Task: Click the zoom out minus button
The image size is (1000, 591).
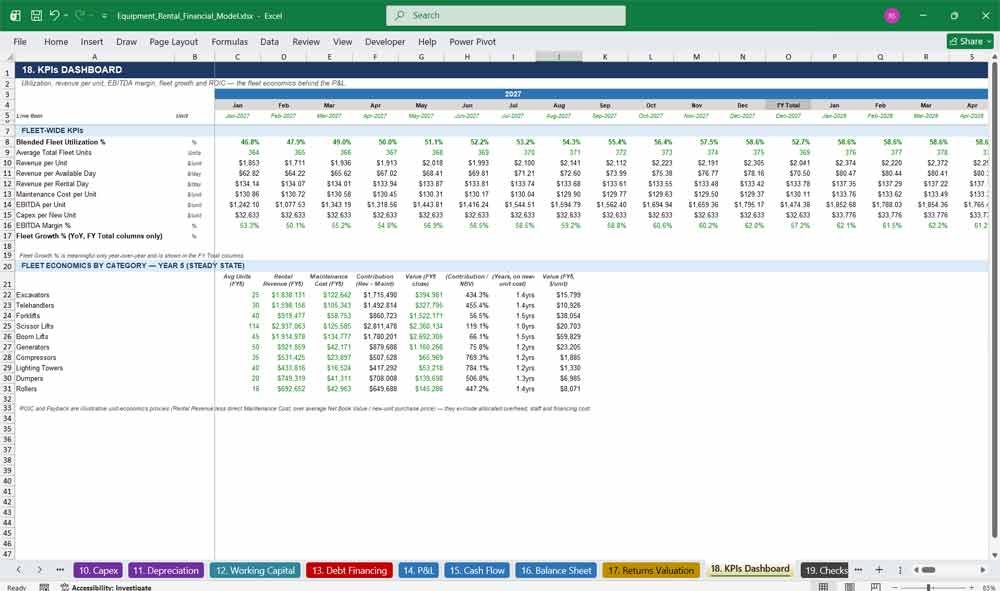Action: click(x=895, y=587)
